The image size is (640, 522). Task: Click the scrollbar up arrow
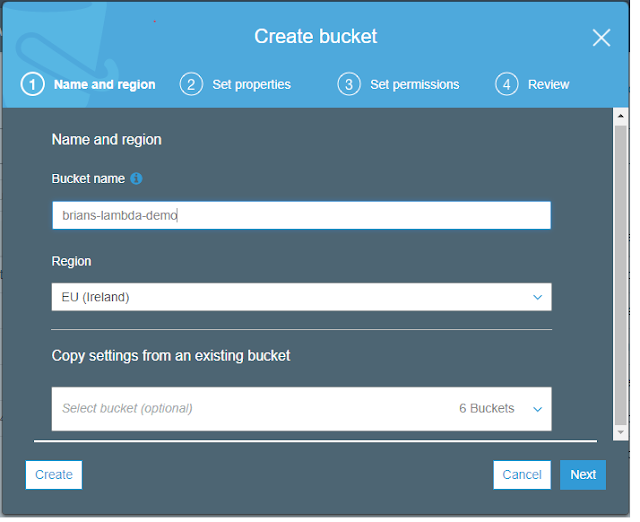coord(620,116)
